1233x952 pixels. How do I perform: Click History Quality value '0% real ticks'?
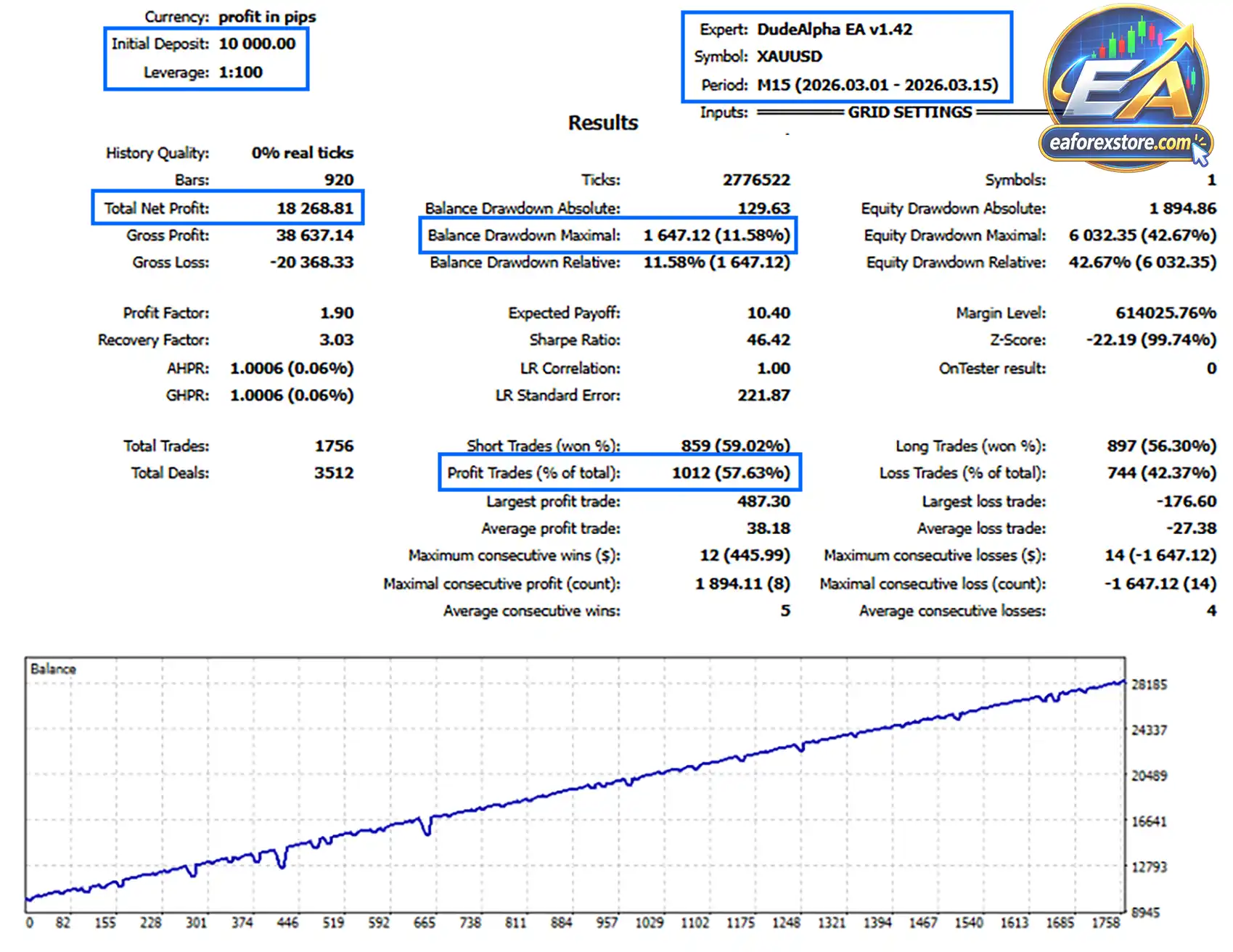coord(303,153)
